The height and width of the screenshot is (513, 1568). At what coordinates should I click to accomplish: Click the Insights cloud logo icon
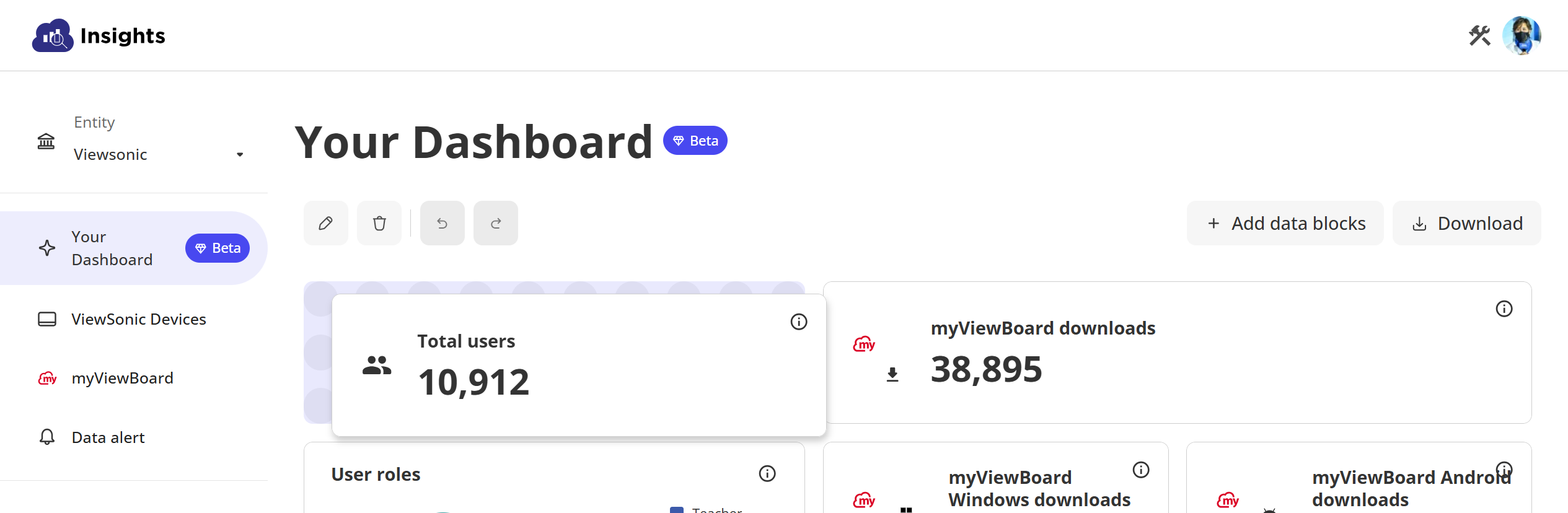[x=53, y=35]
